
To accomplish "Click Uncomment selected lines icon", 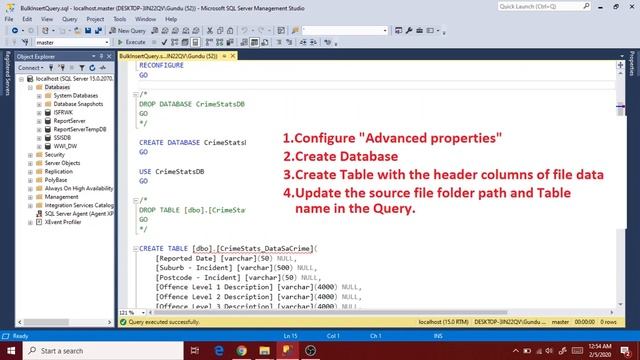I will tap(289, 42).
